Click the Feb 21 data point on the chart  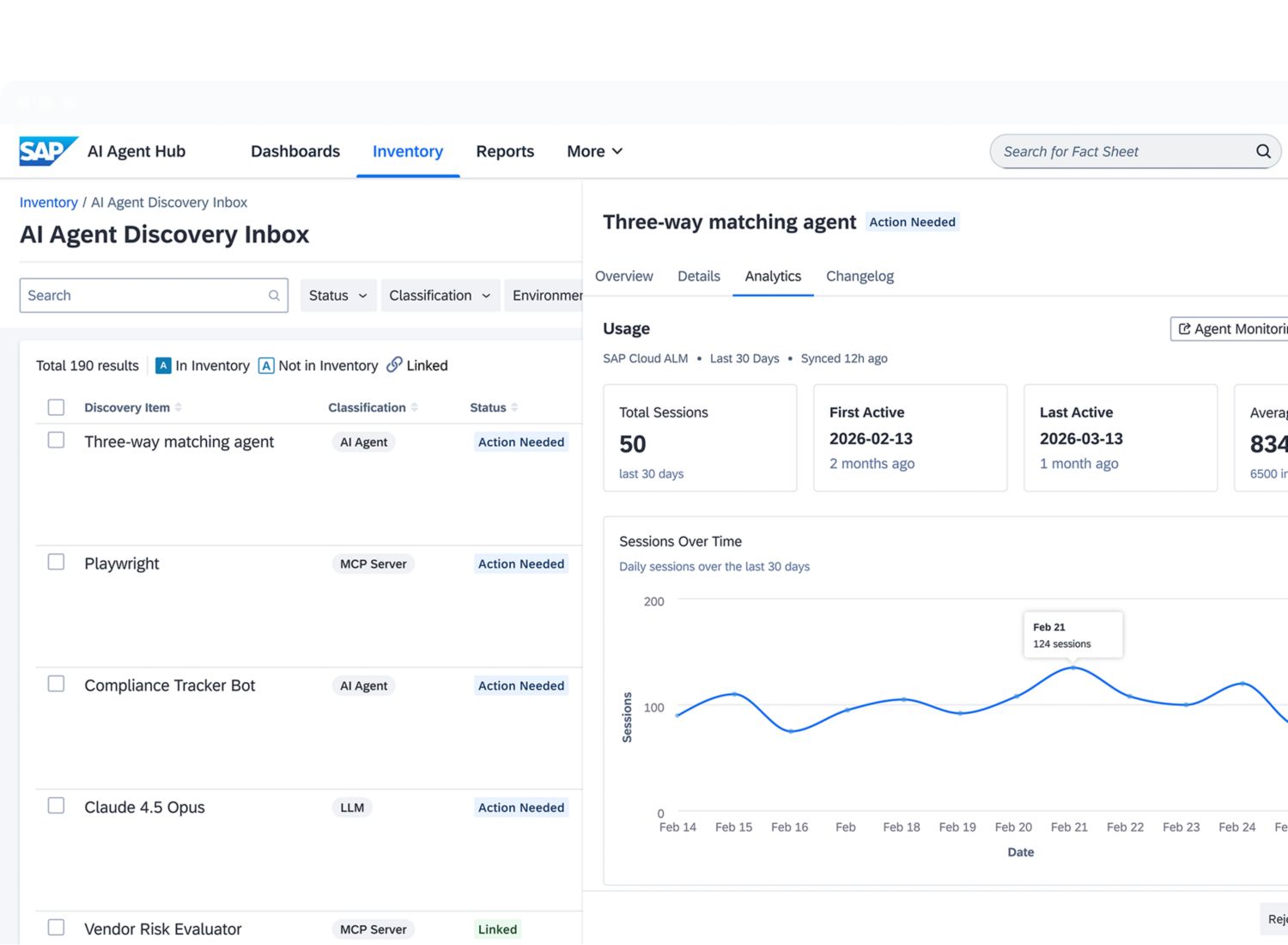[x=1072, y=668]
